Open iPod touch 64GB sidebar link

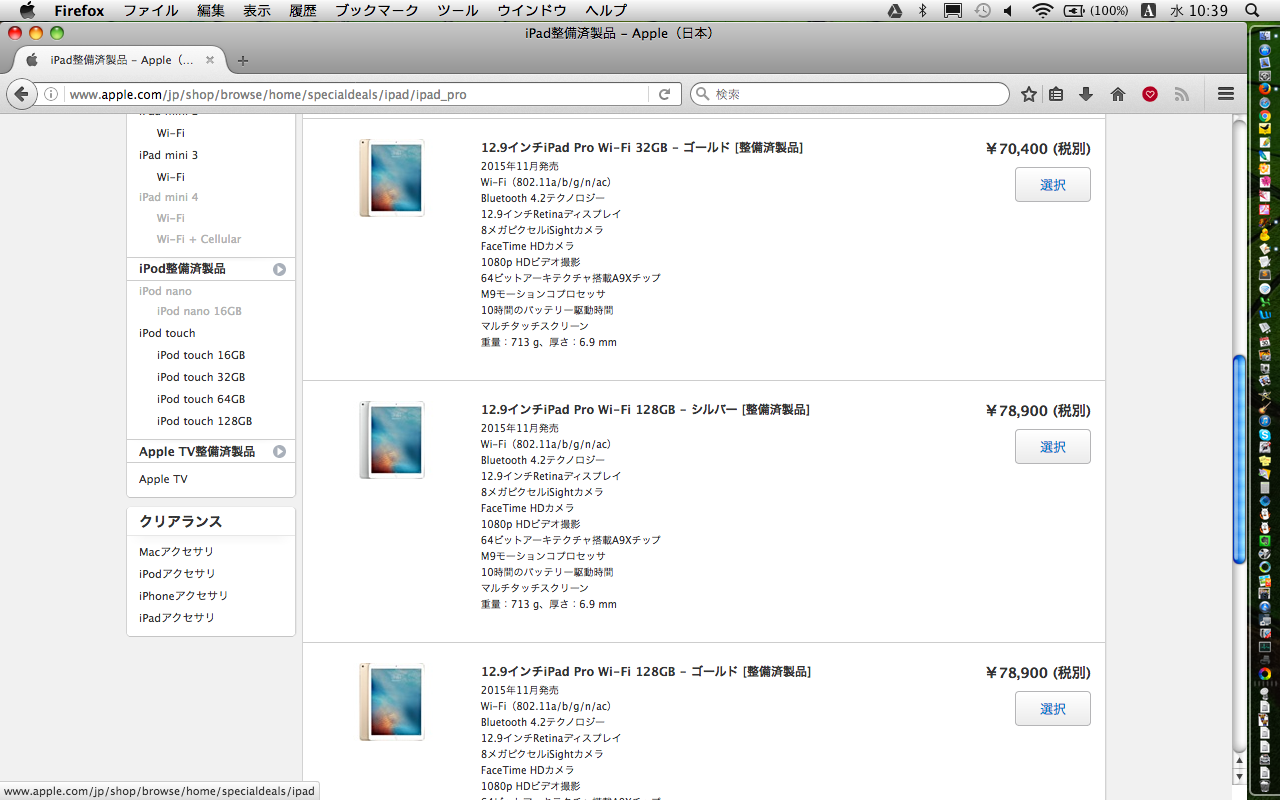(x=201, y=399)
